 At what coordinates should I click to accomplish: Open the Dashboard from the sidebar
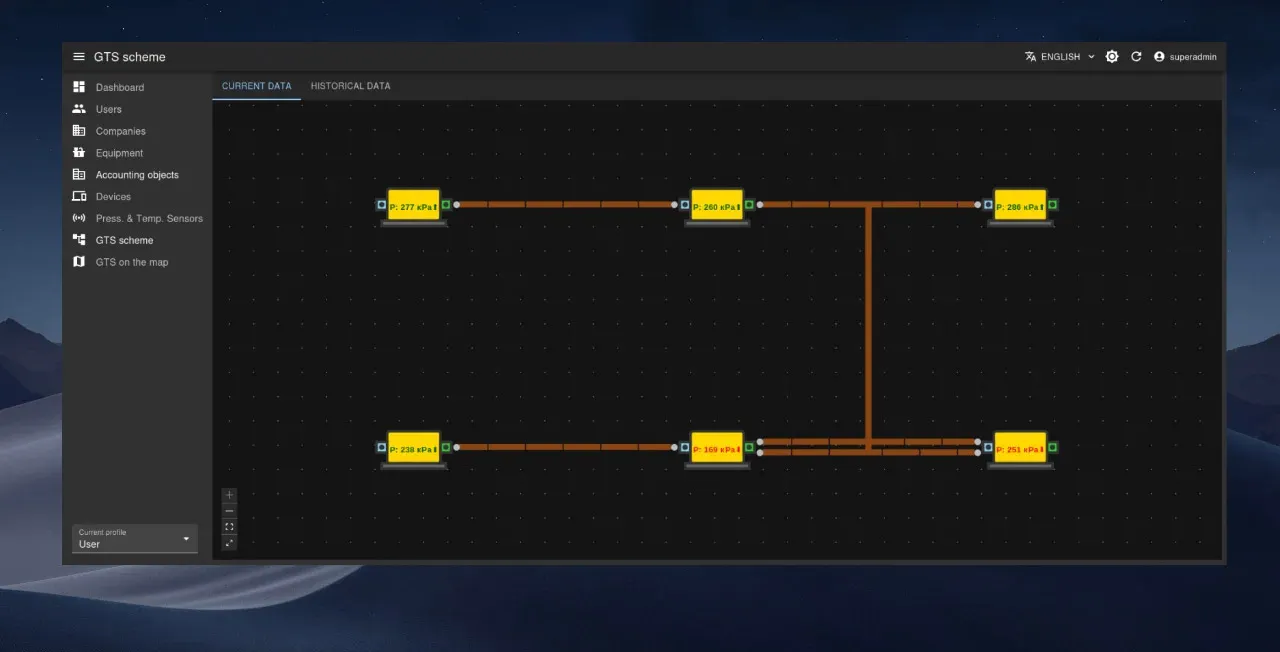point(119,87)
